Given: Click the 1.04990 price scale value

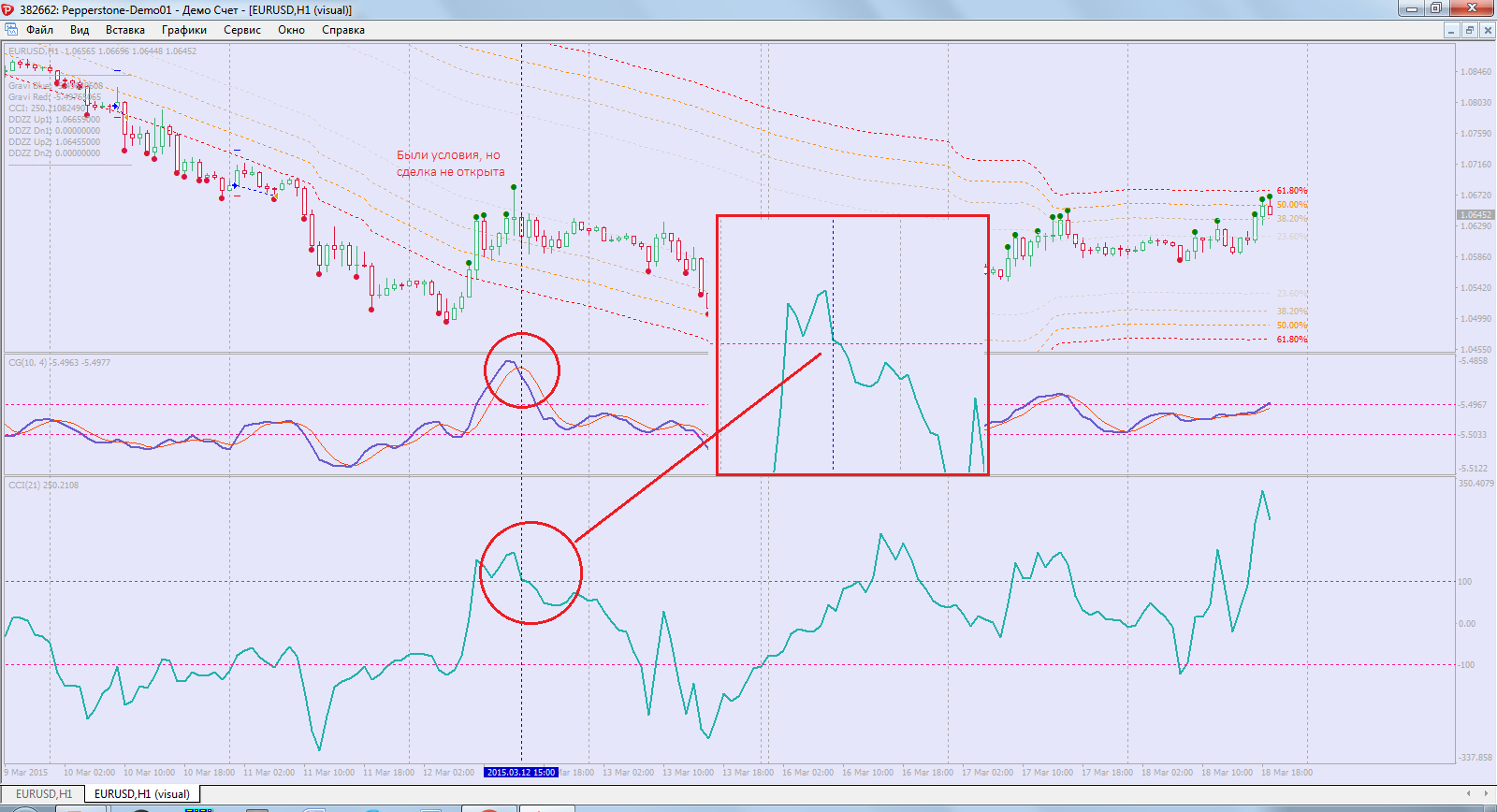Looking at the screenshot, I should click(1475, 319).
